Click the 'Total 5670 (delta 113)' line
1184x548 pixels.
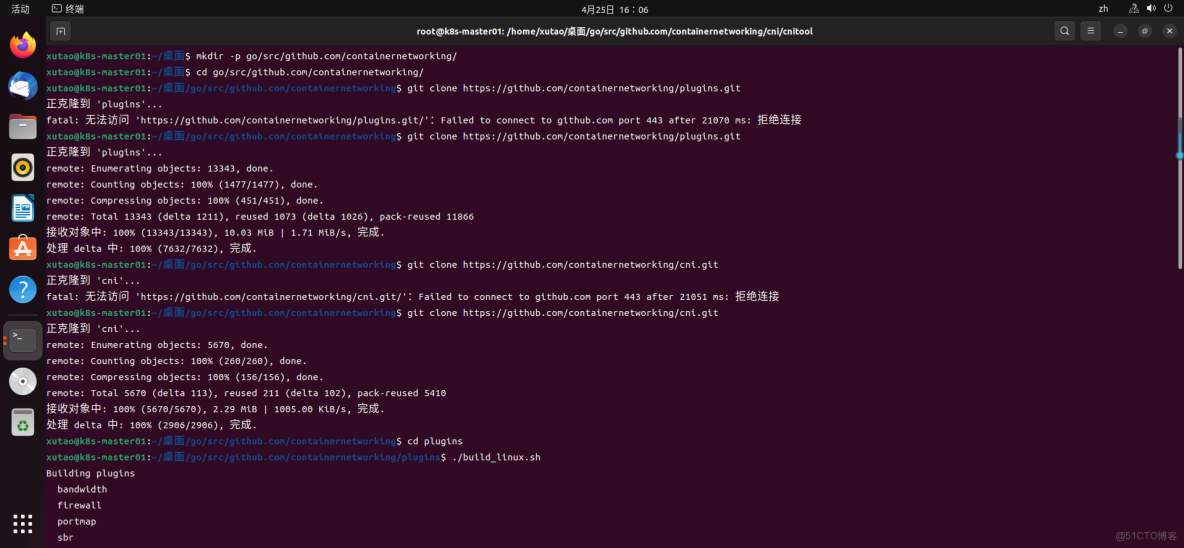246,393
